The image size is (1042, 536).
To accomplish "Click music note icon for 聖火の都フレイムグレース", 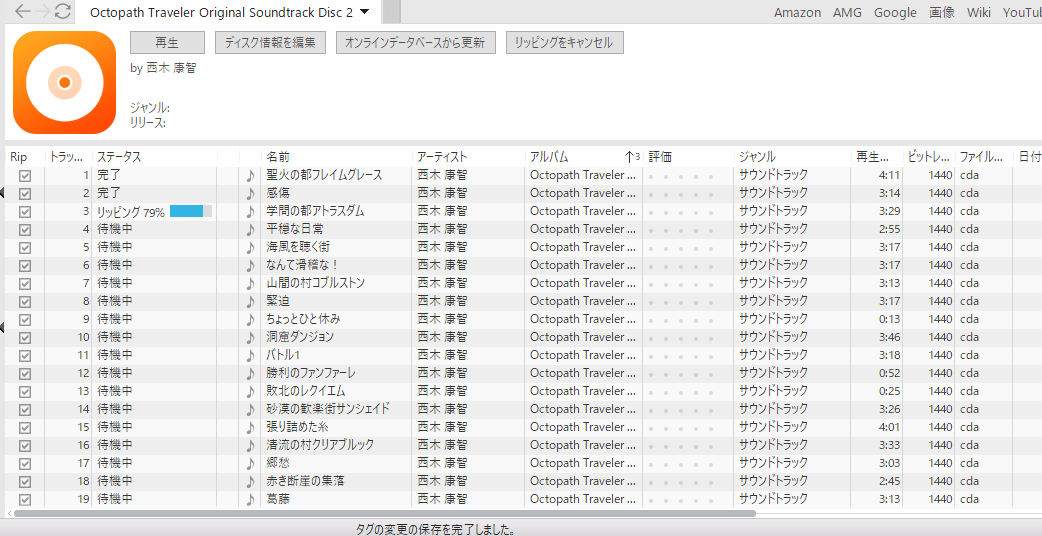I will pyautogui.click(x=250, y=176).
